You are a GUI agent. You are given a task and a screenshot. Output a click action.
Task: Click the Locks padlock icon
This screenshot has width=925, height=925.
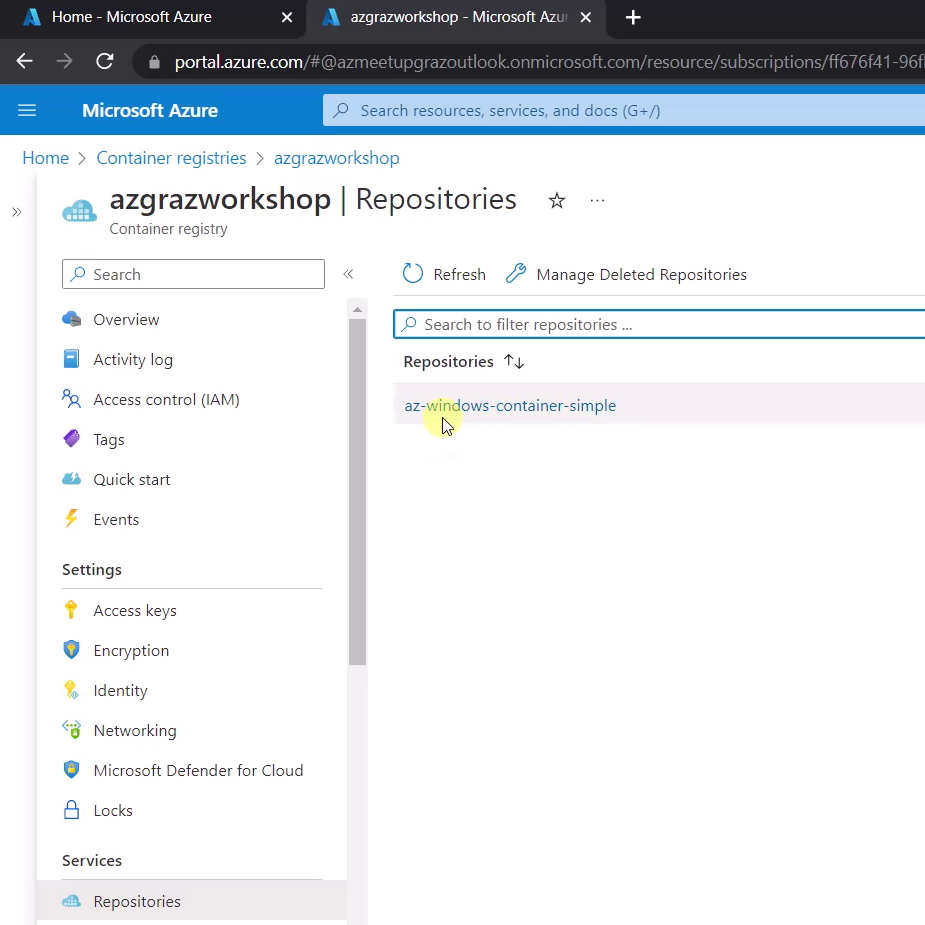pos(71,810)
